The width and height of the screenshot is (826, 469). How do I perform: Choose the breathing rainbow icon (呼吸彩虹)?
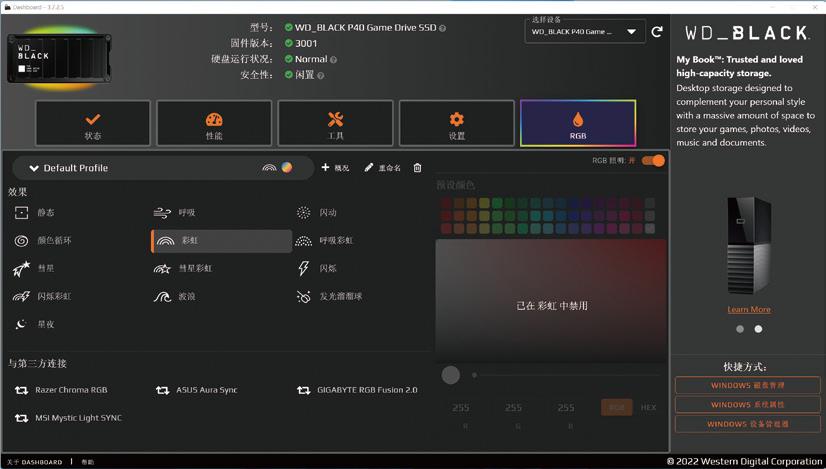click(x=303, y=241)
